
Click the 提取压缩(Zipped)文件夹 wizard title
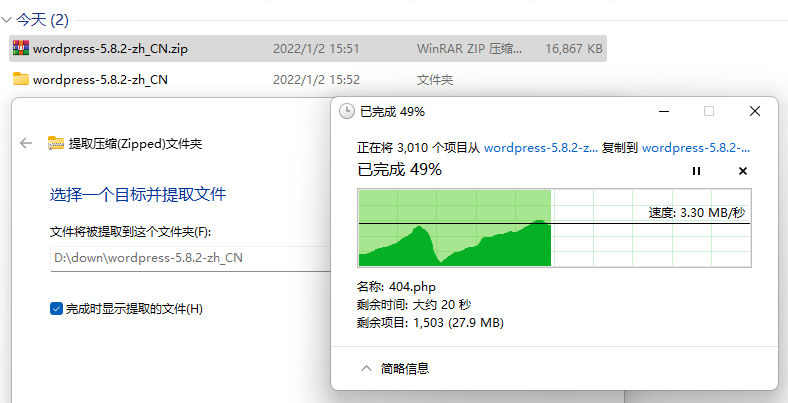(135, 144)
